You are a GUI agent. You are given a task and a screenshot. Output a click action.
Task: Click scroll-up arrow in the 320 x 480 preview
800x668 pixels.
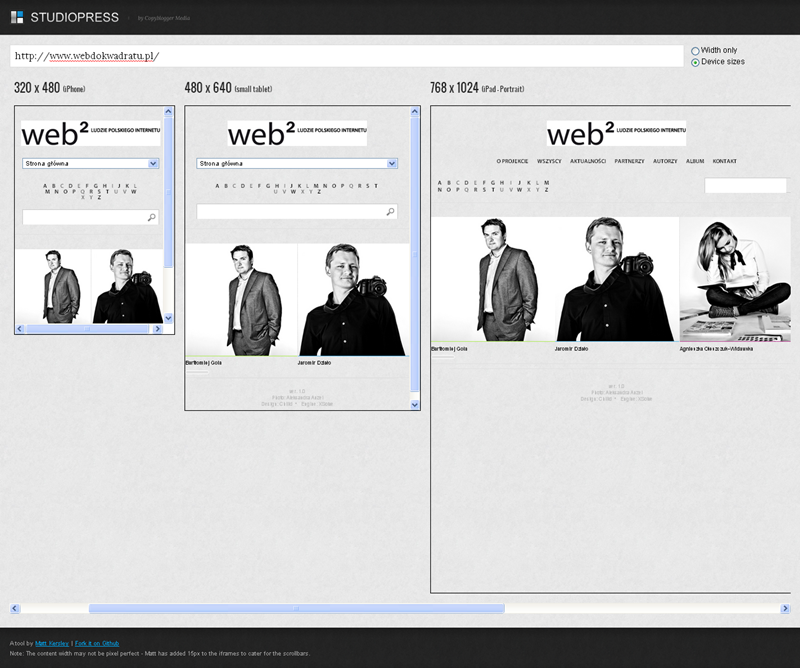tap(168, 112)
